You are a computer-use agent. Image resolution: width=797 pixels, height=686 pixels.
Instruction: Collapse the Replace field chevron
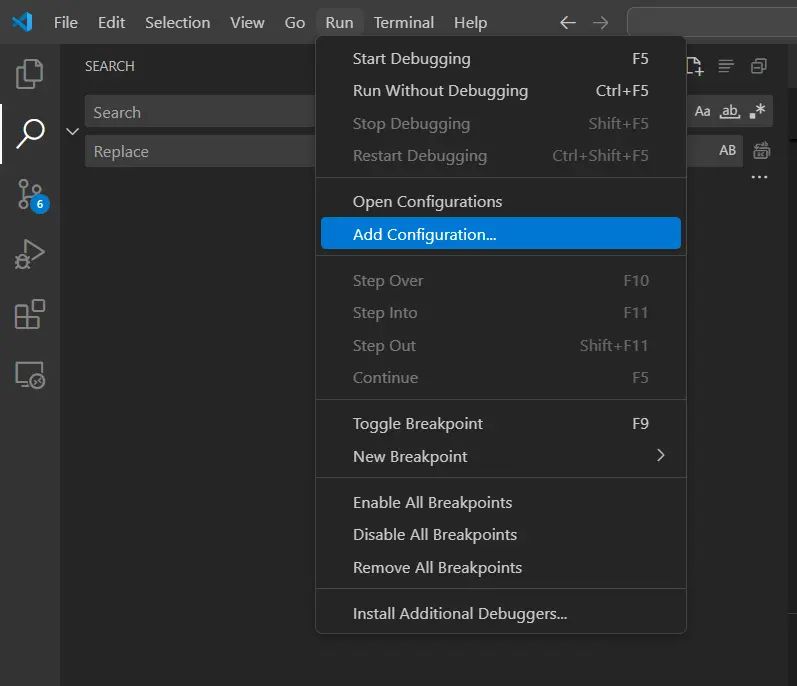coord(73,132)
